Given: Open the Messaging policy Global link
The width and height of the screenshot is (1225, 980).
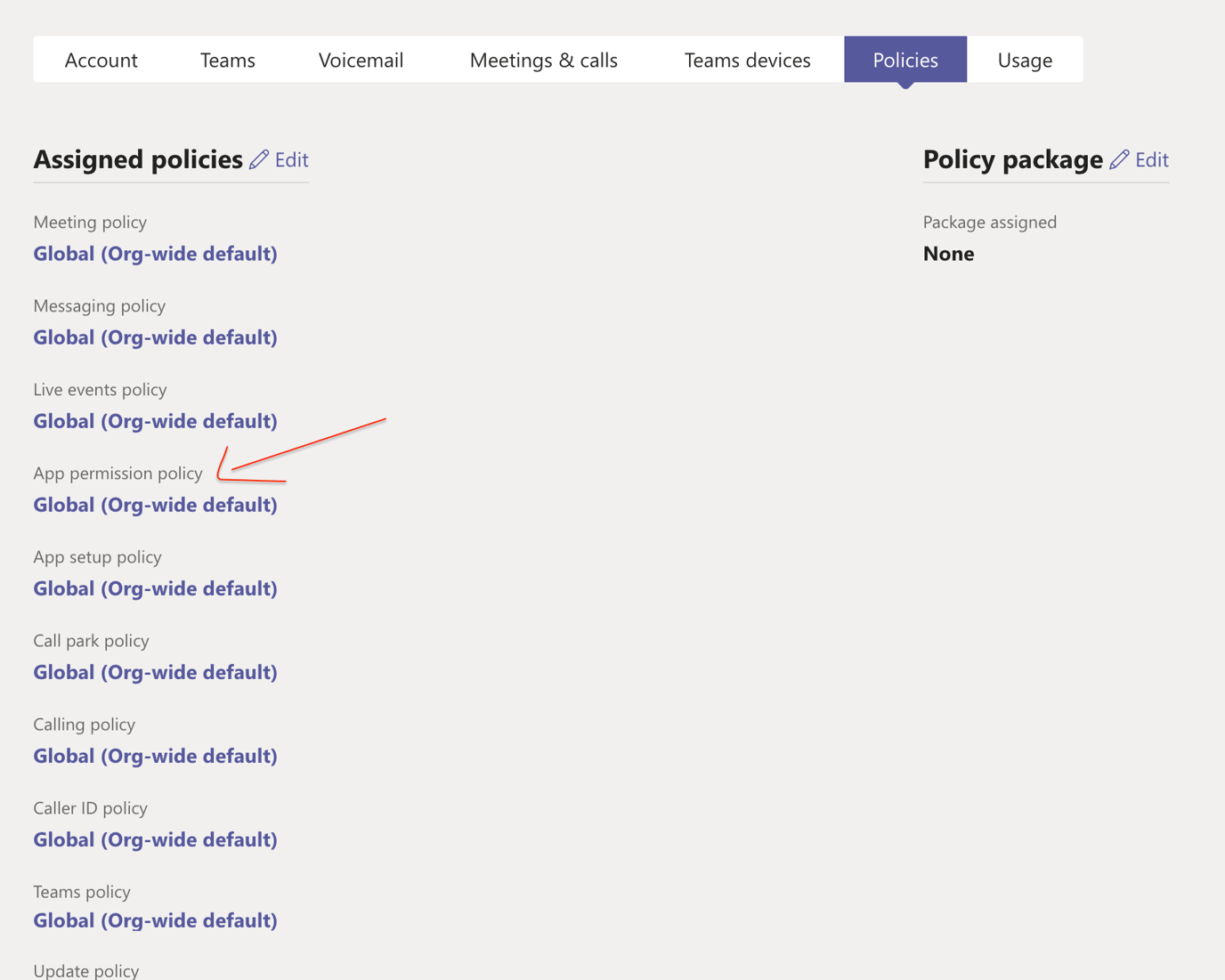Looking at the screenshot, I should click(x=155, y=336).
